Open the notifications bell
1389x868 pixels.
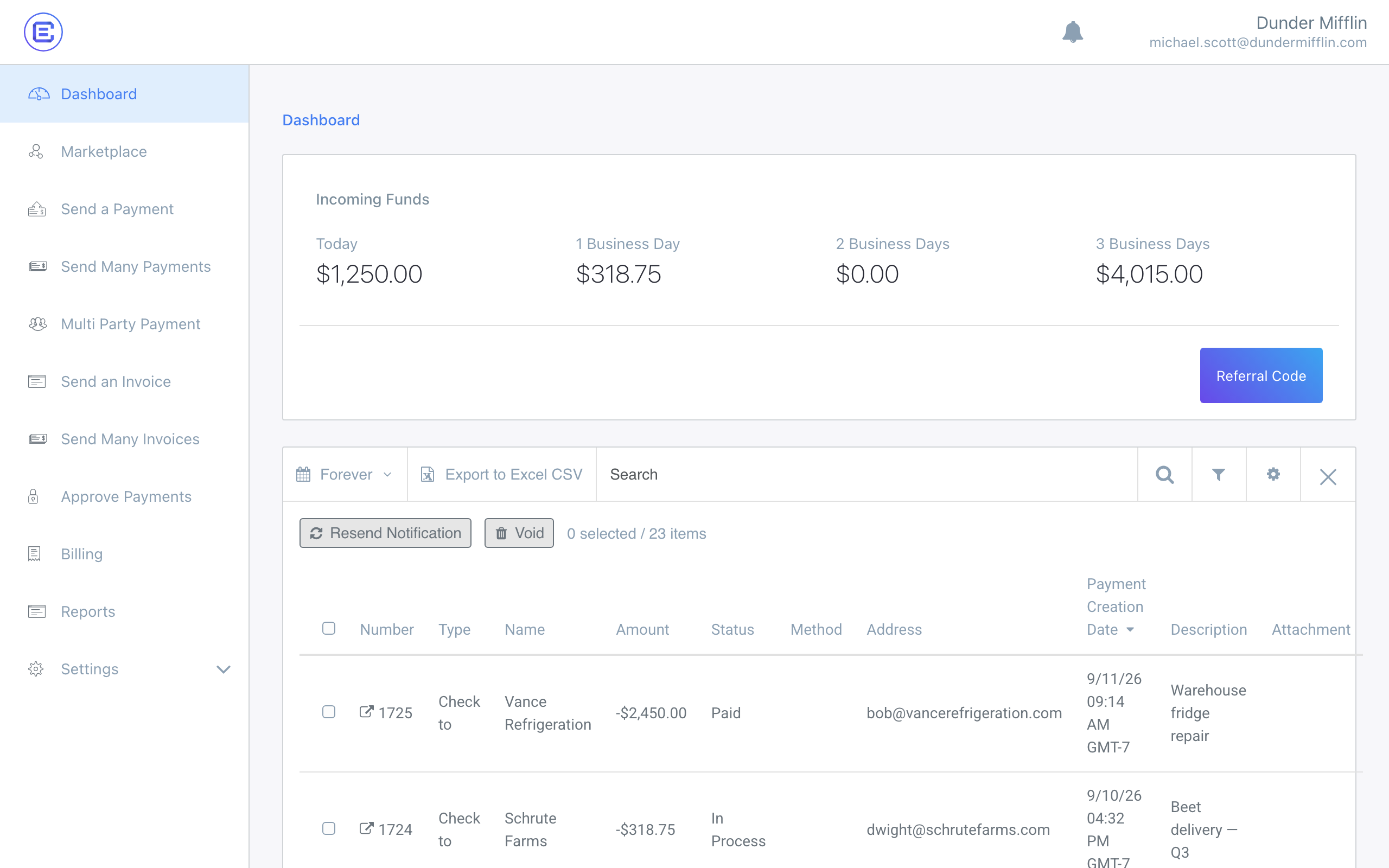pyautogui.click(x=1072, y=32)
